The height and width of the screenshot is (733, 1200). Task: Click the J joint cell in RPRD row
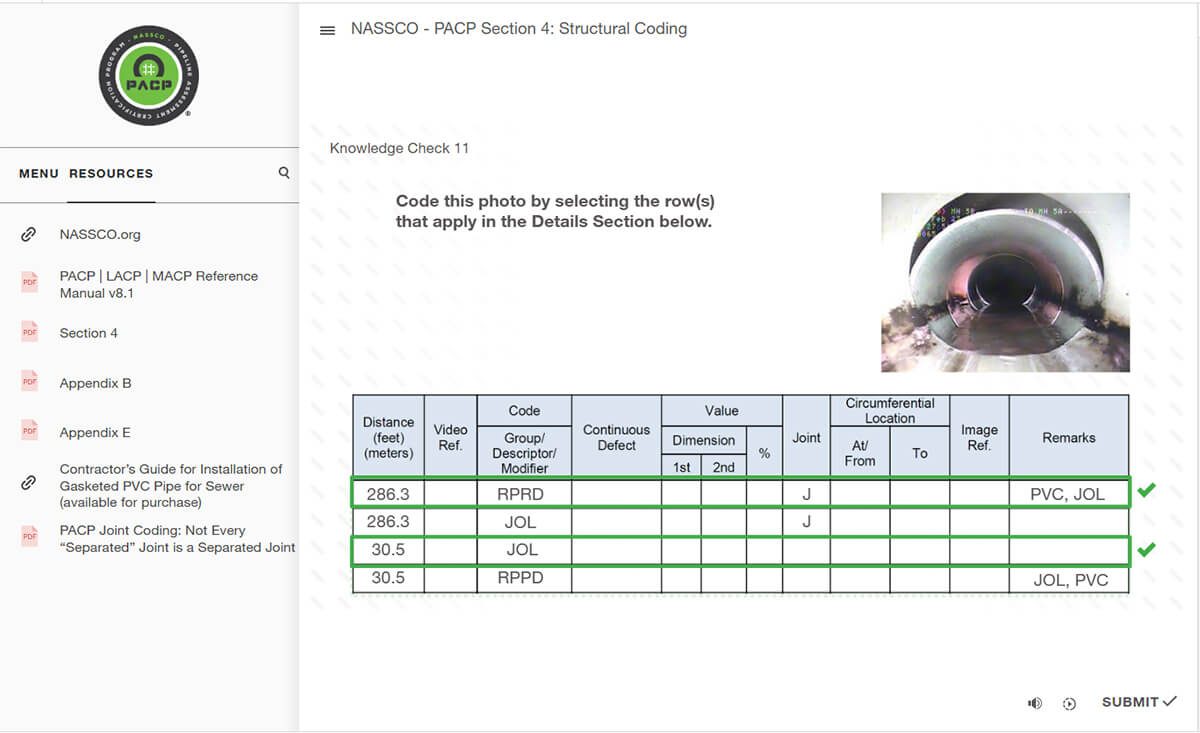click(806, 493)
